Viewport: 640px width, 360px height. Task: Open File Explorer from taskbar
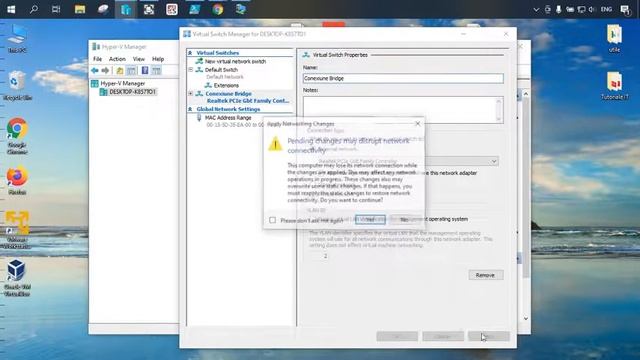click(x=80, y=9)
